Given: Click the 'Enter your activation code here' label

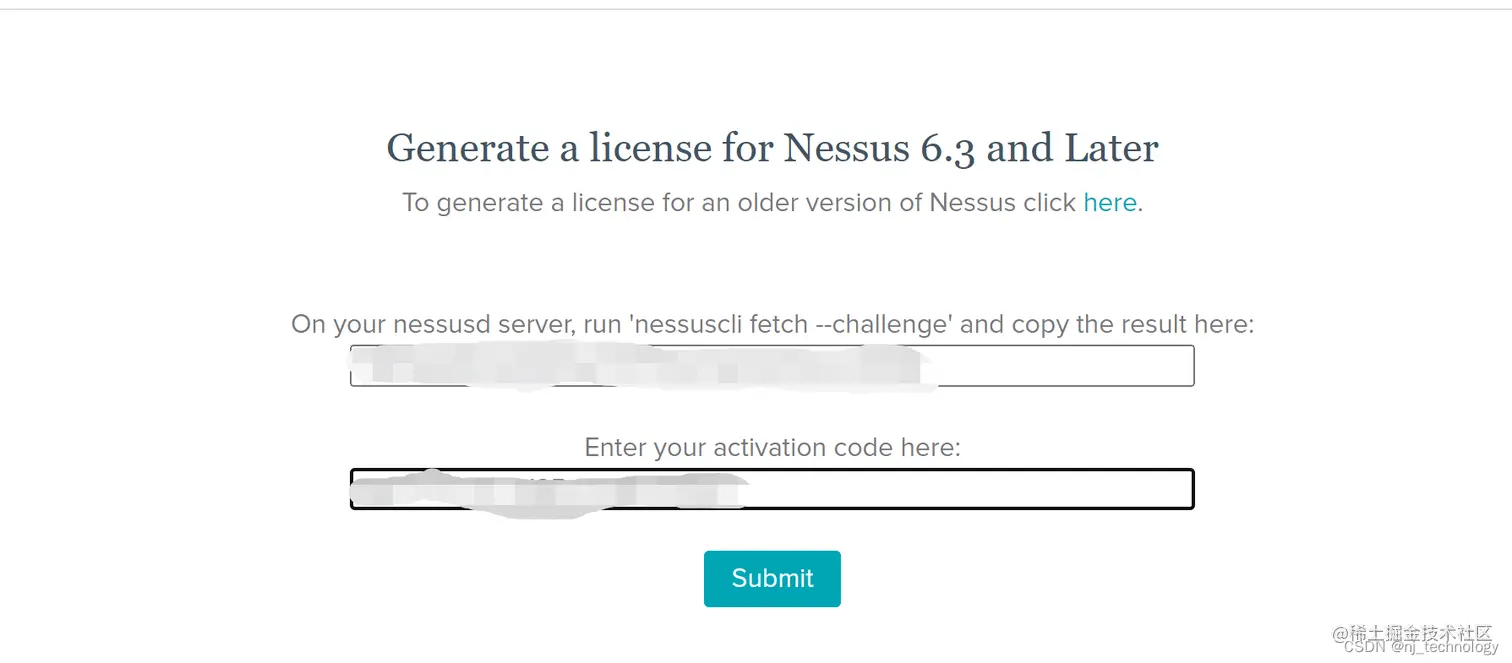Looking at the screenshot, I should 772,447.
